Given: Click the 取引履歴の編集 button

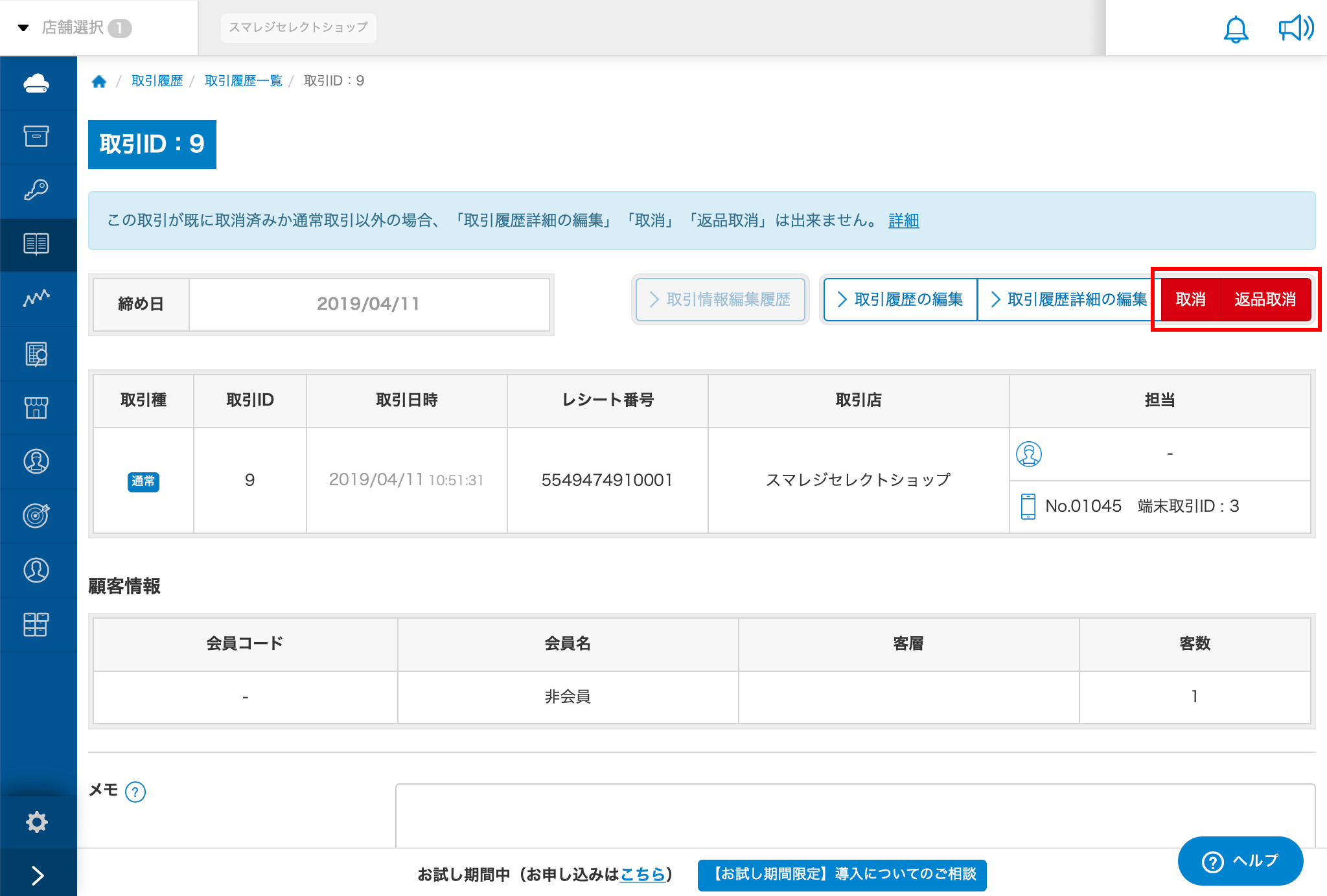Looking at the screenshot, I should click(x=900, y=299).
